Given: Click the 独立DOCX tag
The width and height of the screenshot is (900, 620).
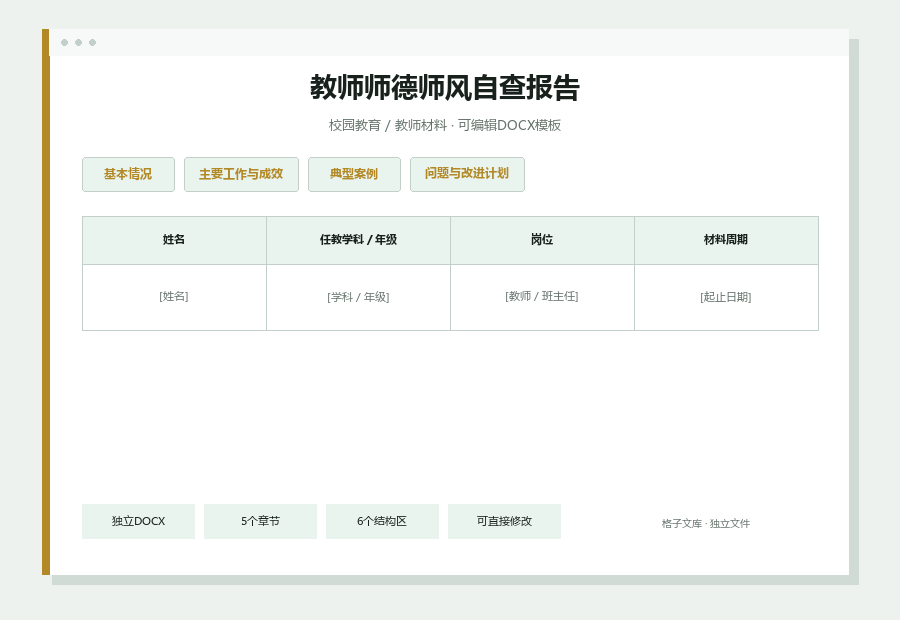Looking at the screenshot, I should (x=138, y=521).
